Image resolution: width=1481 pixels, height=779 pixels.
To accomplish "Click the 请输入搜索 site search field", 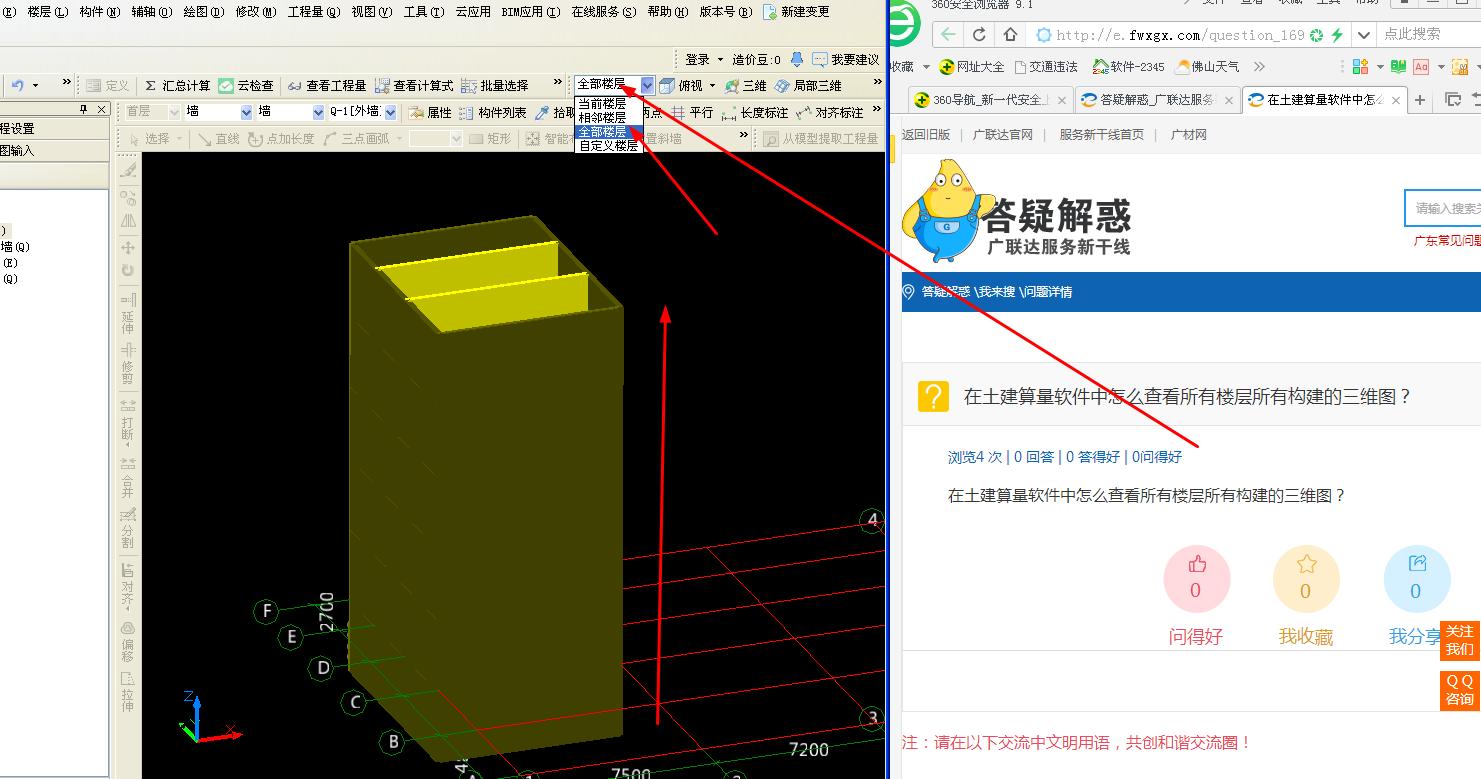I will (x=1443, y=208).
